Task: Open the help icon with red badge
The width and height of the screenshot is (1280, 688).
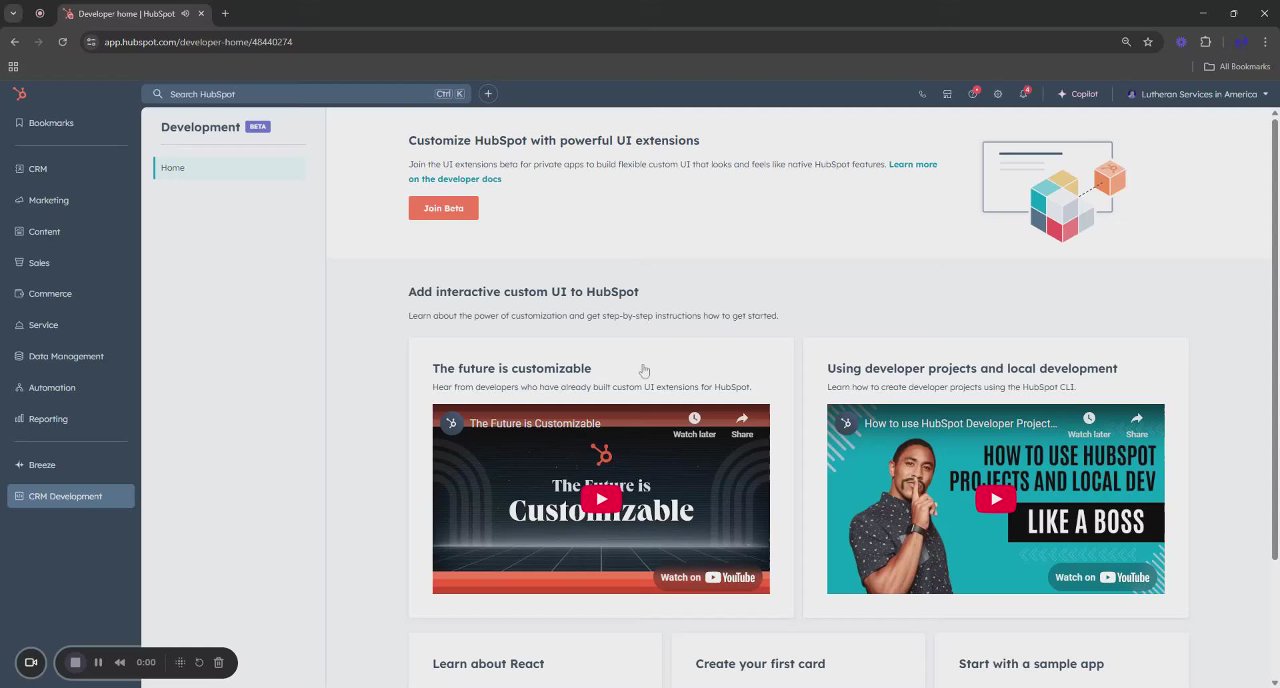Action: tap(973, 94)
